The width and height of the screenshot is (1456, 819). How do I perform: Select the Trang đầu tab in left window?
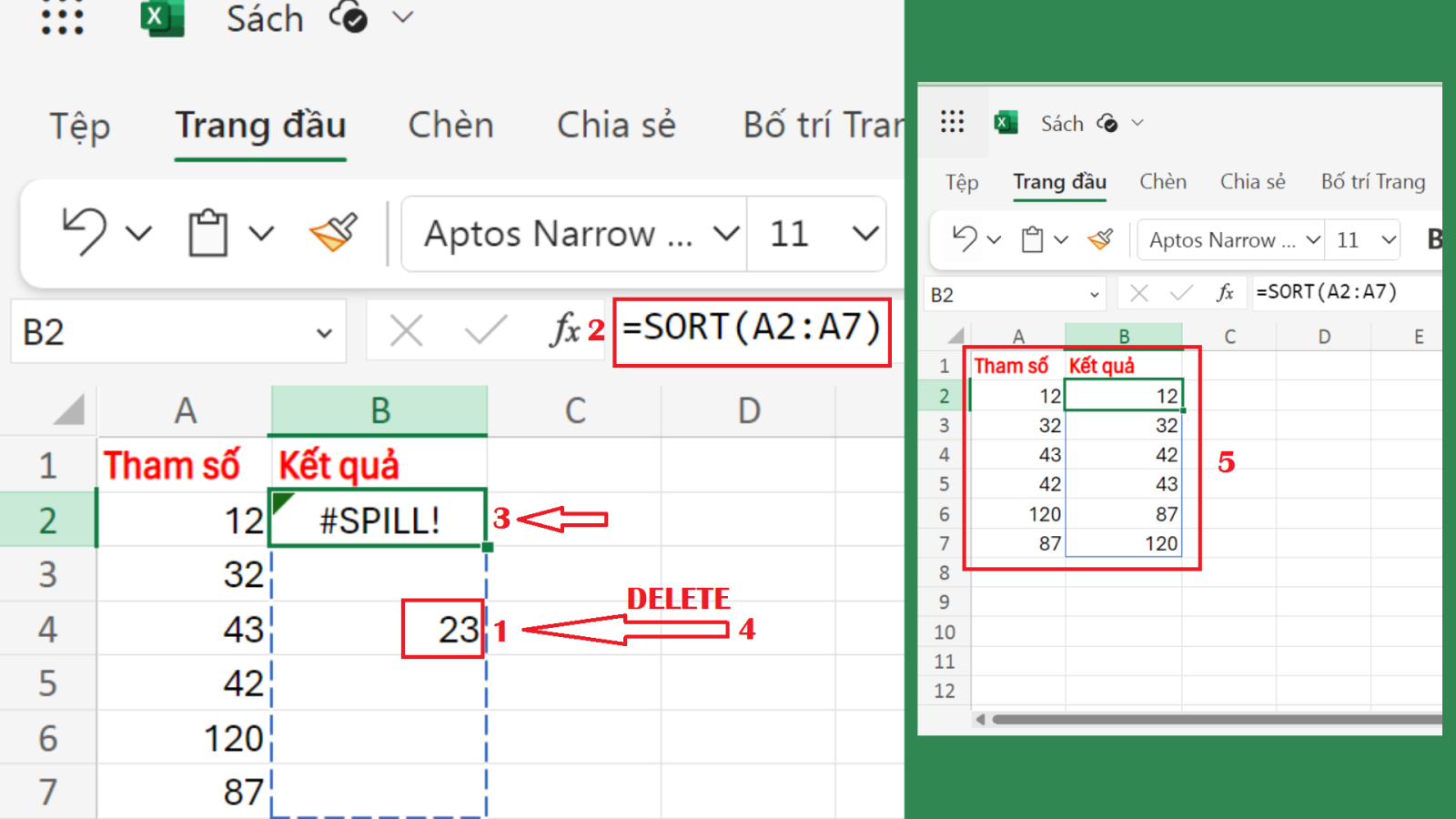(260, 126)
